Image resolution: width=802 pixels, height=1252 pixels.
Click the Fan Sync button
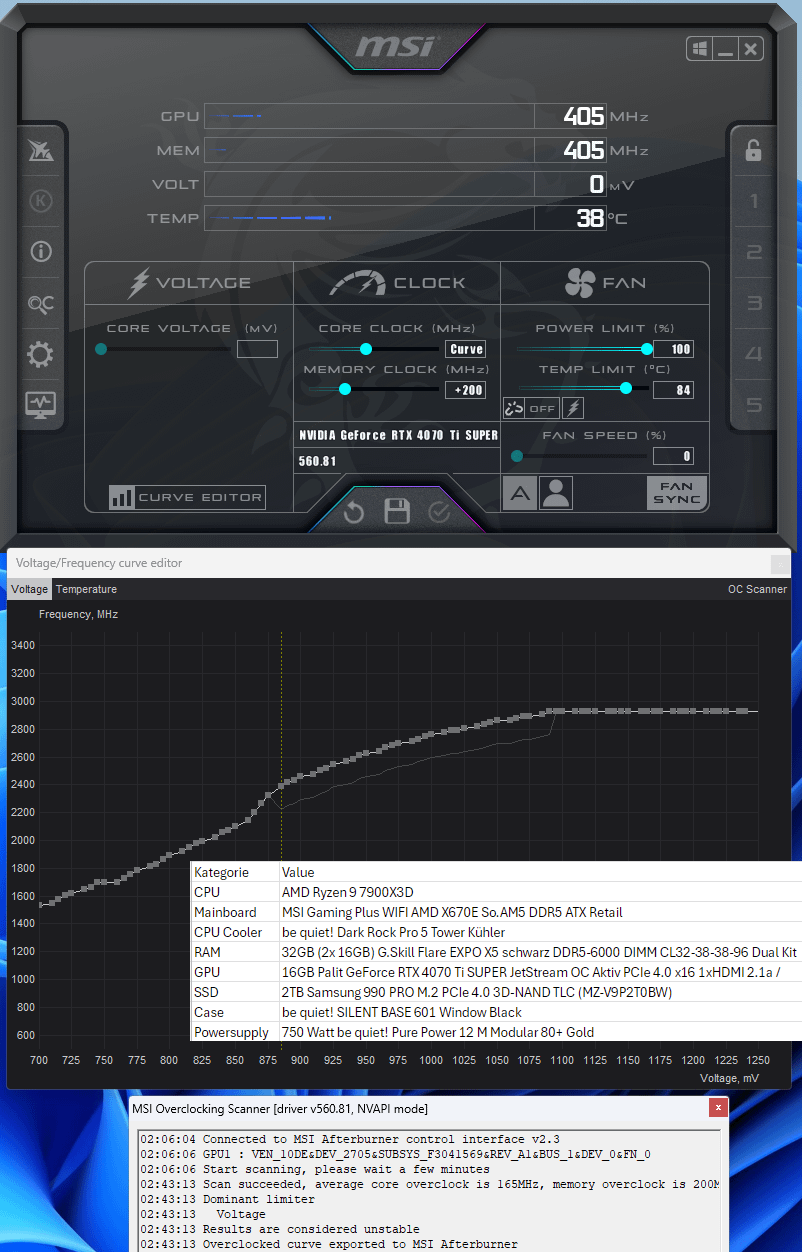[x=677, y=493]
